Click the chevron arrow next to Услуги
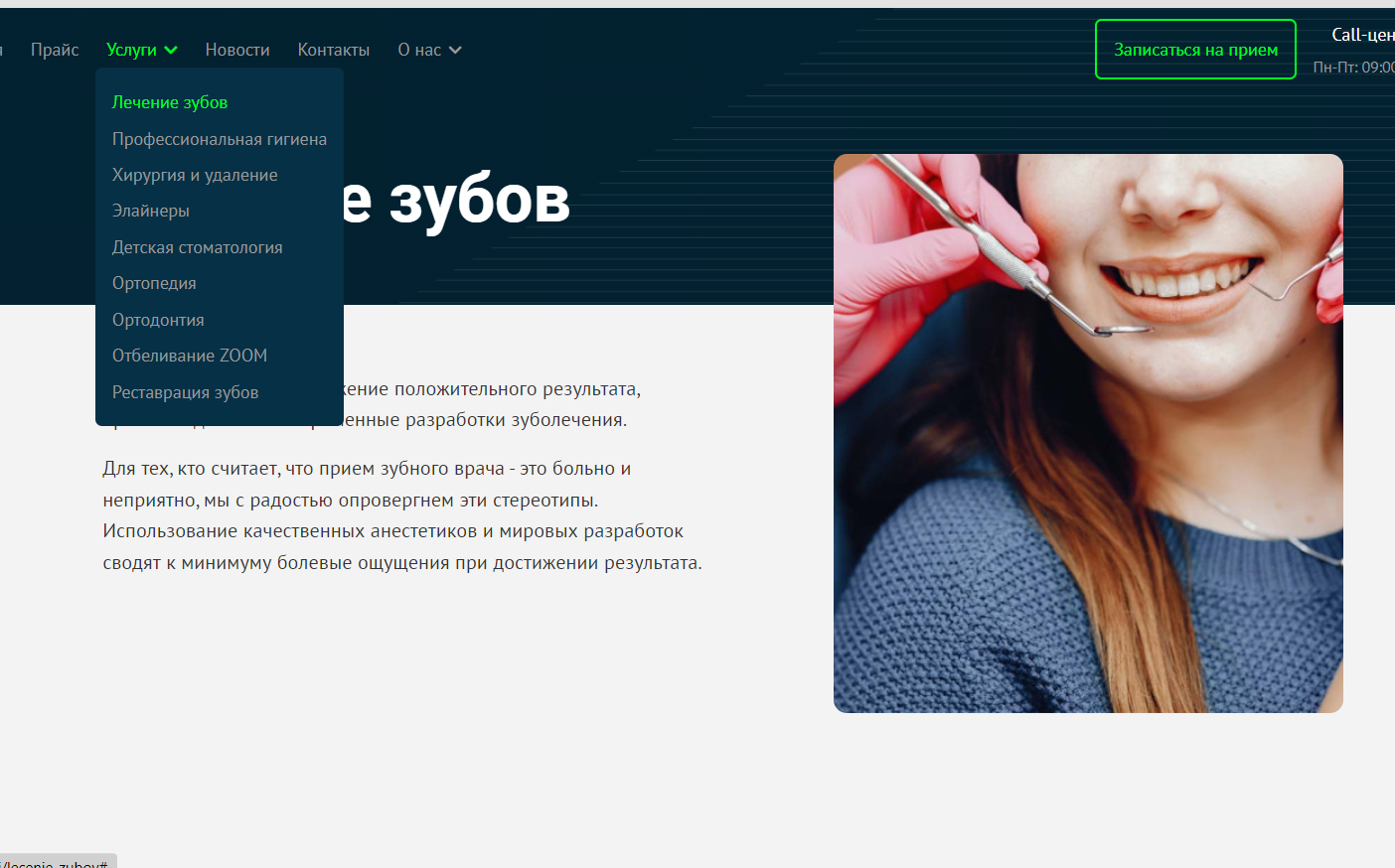Screen dimensions: 1395x868 click(x=171, y=50)
